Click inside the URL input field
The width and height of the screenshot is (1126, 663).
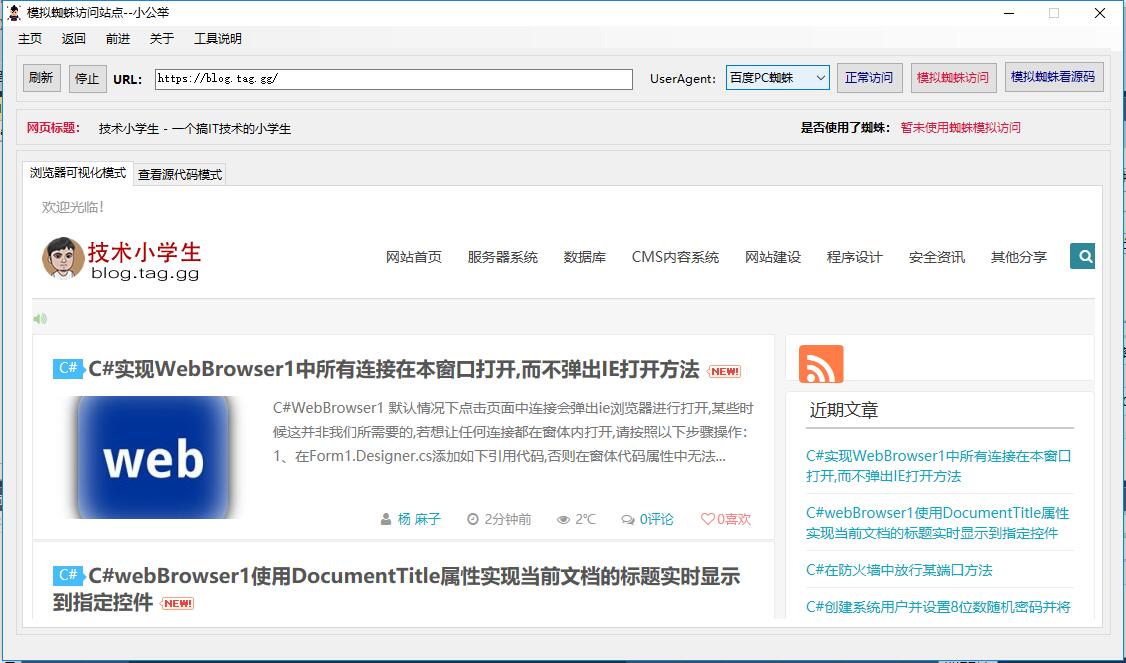[x=395, y=78]
